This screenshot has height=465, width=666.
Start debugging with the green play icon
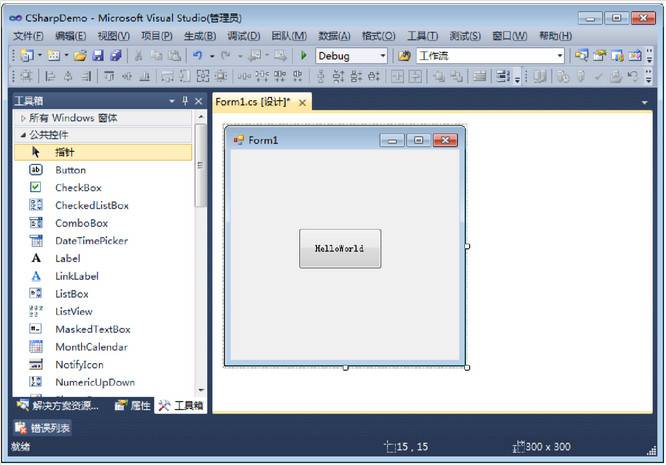point(304,56)
